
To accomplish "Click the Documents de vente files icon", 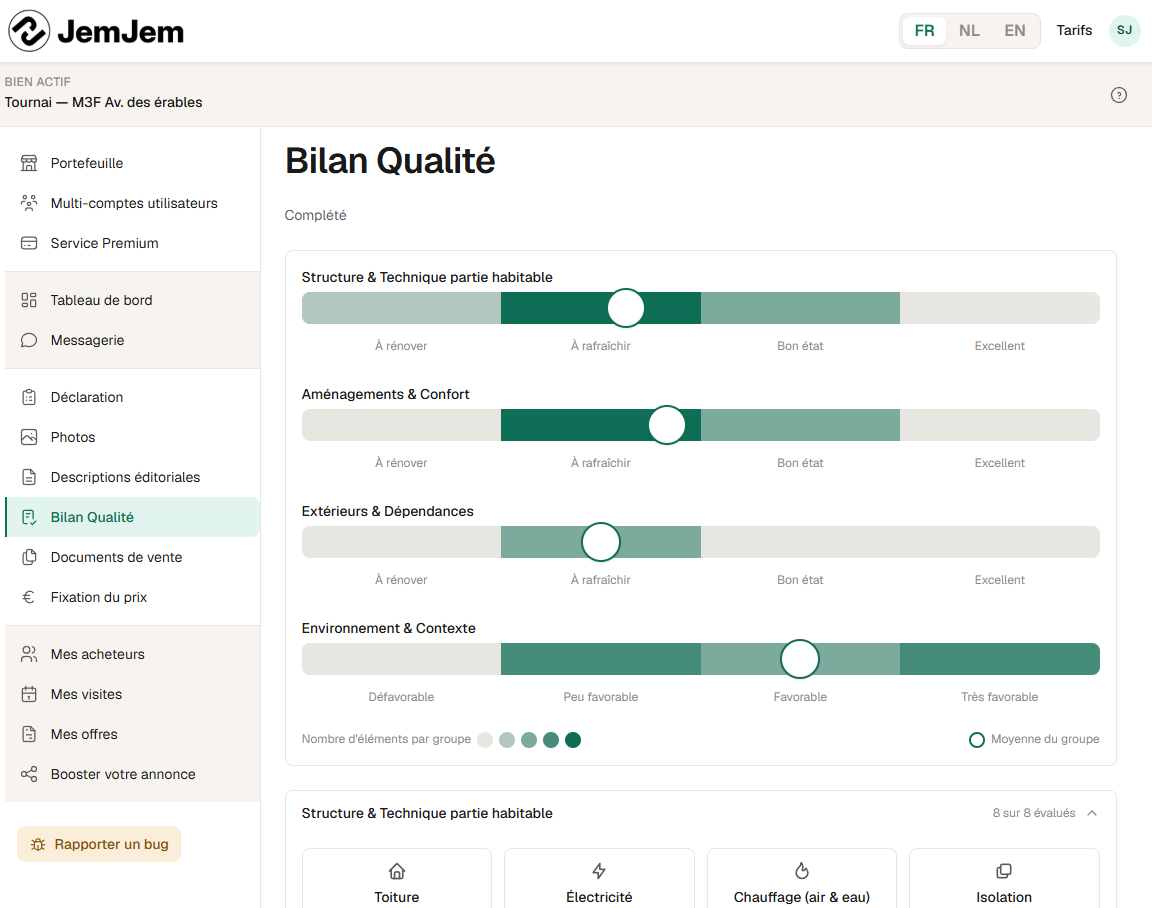I will [29, 557].
